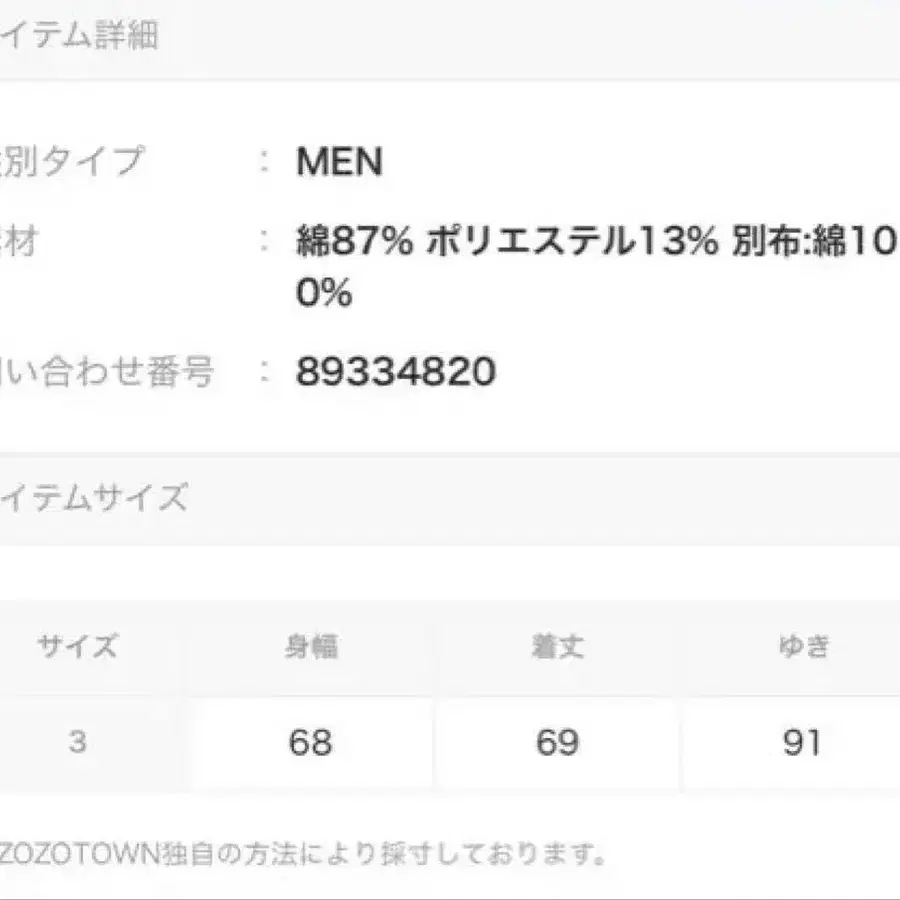Select the ゆき column header
900x900 pixels.
(803, 646)
